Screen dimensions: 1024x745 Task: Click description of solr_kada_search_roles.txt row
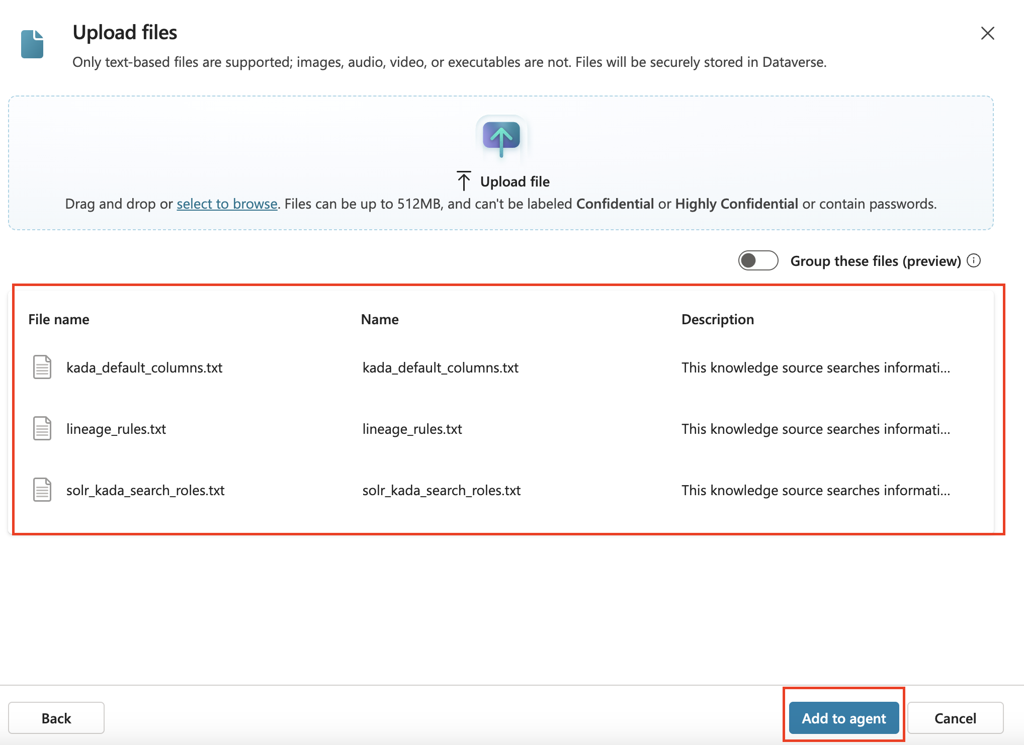tap(815, 491)
